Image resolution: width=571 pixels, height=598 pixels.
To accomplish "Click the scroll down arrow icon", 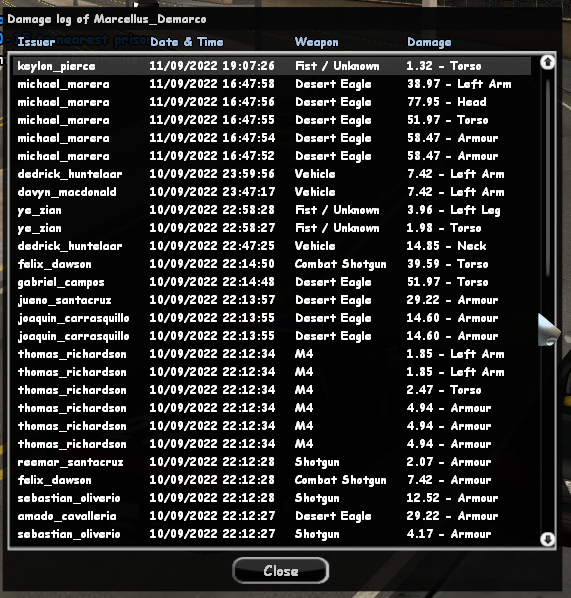I will tap(548, 539).
